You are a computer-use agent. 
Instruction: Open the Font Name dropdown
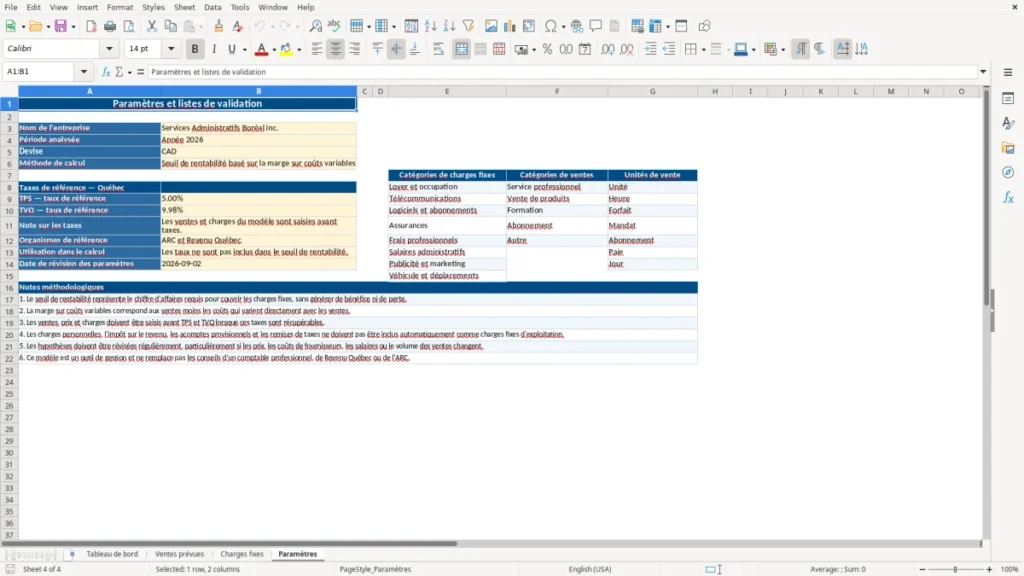pos(109,48)
